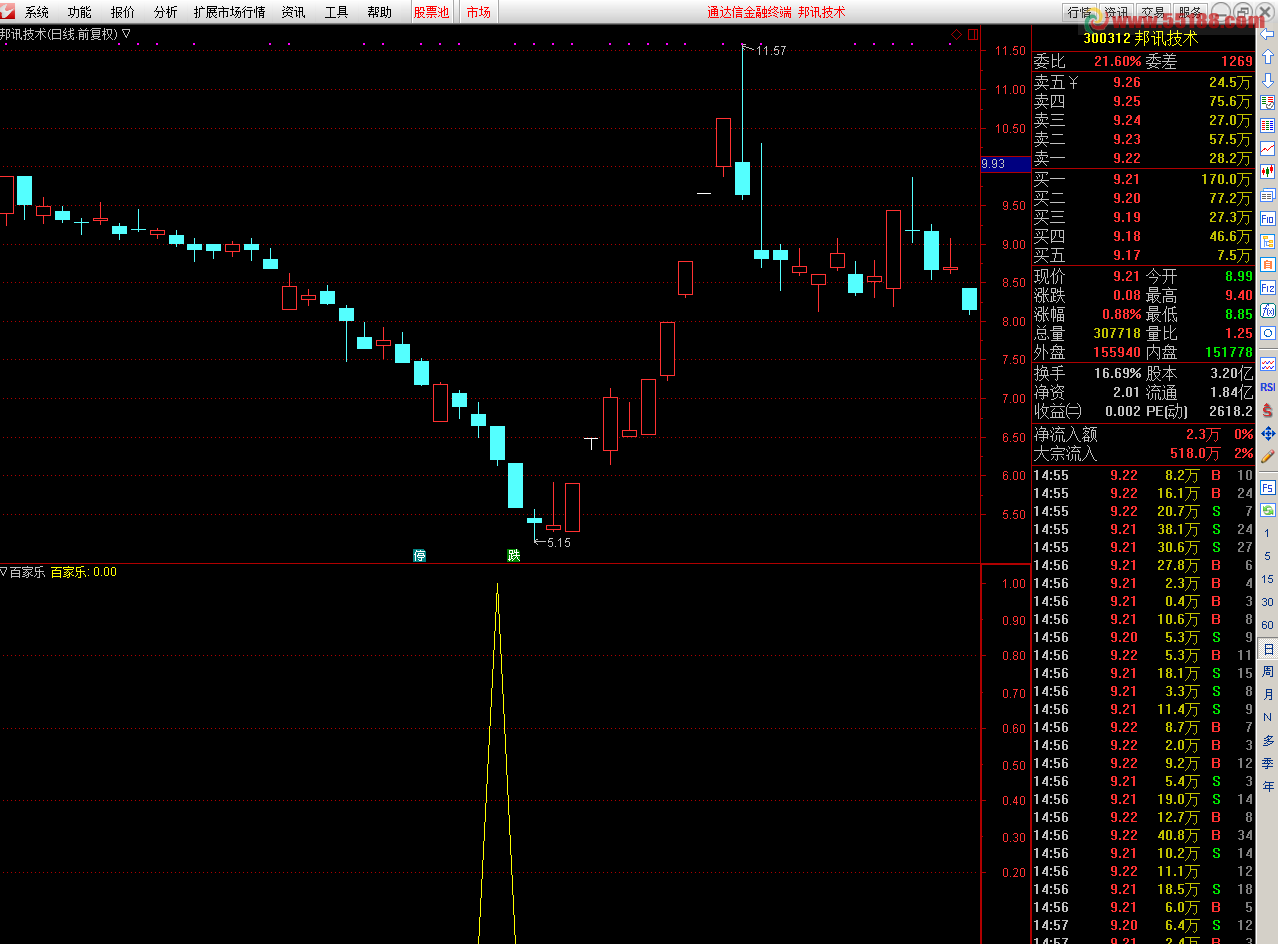Image resolution: width=1278 pixels, height=944 pixels.
Task: Click the 卖一 9.22 ask row
Action: (1143, 158)
